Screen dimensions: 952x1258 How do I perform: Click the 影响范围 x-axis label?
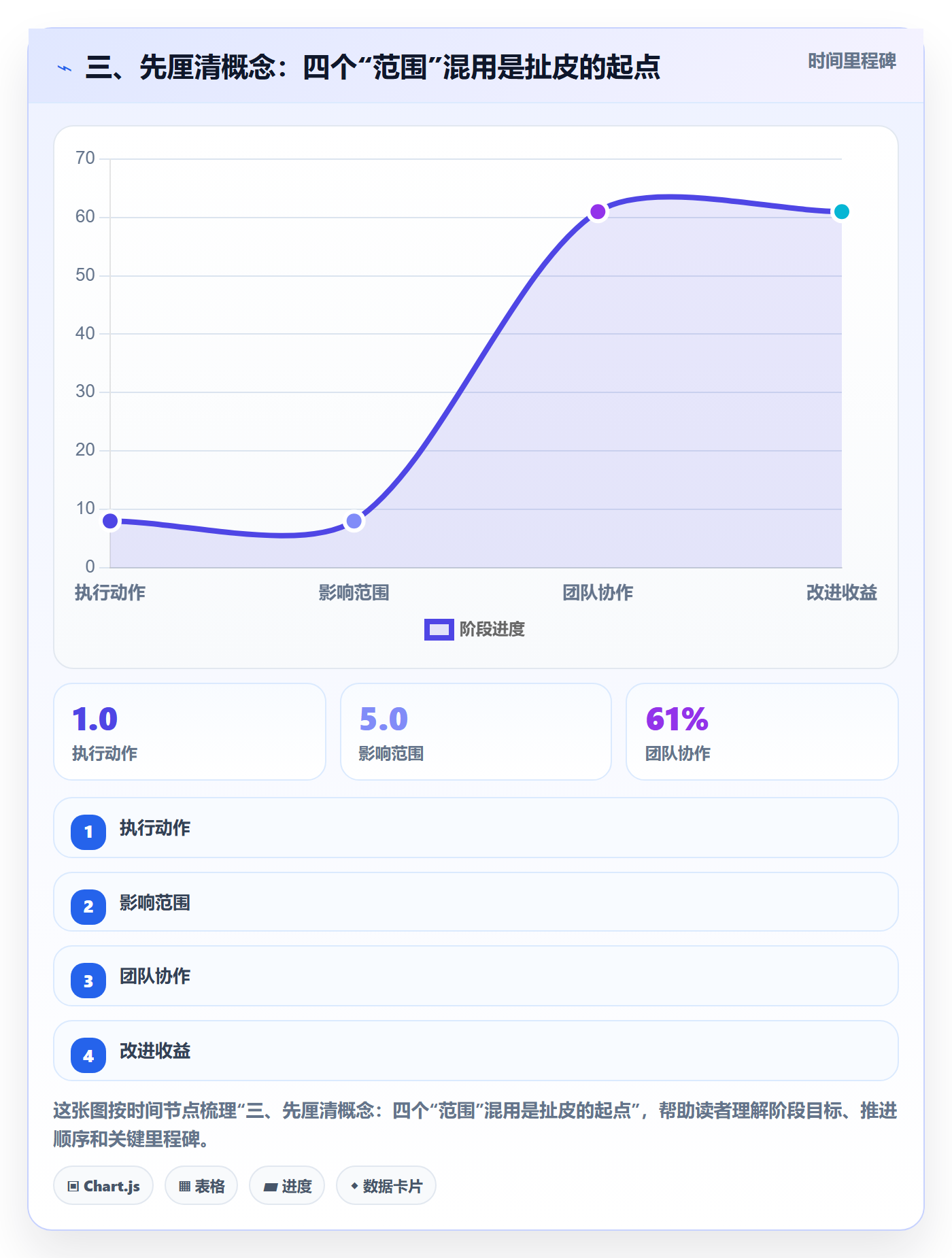[x=354, y=593]
